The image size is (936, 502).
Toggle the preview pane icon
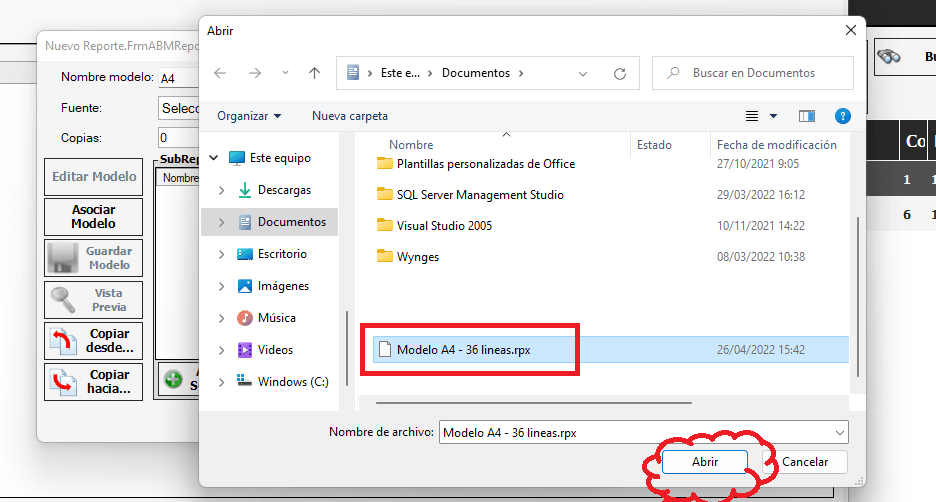click(x=807, y=116)
